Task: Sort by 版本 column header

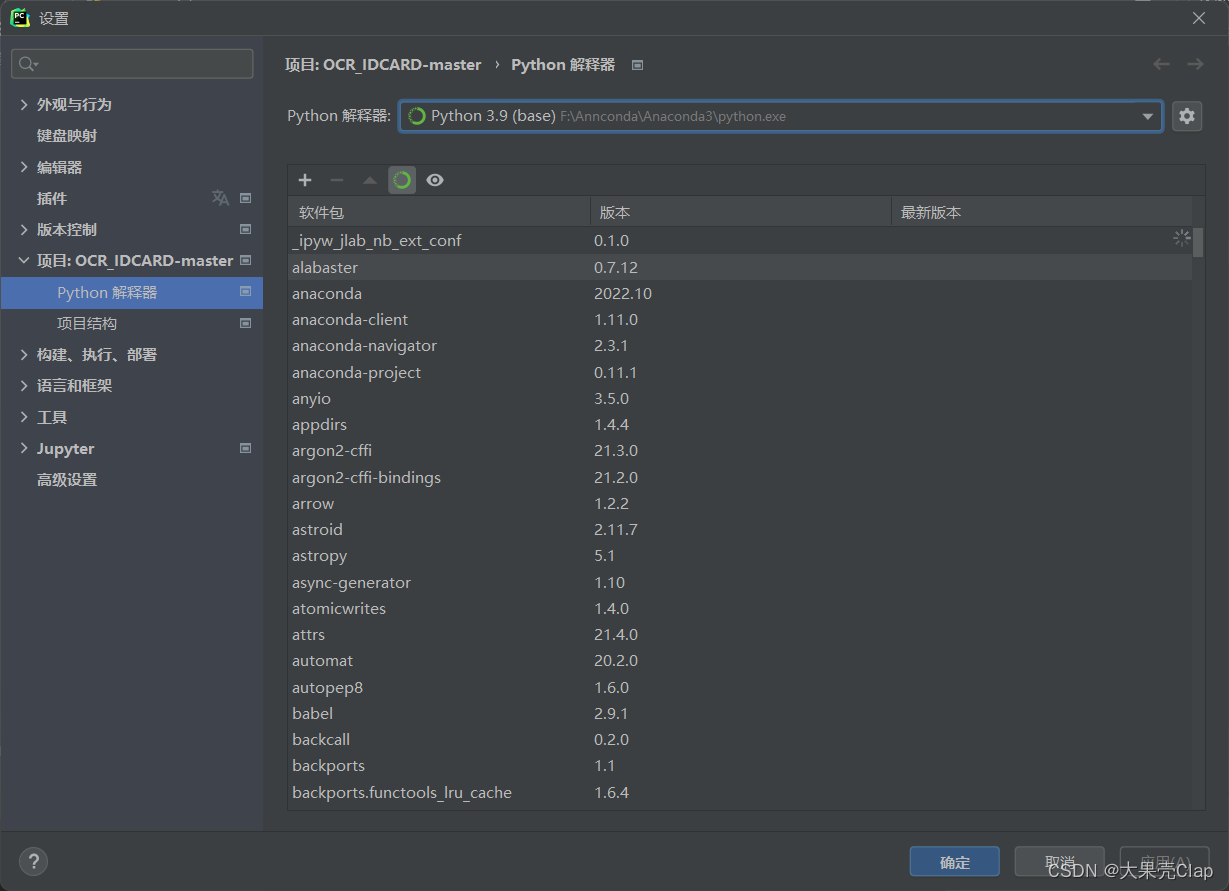Action: pyautogui.click(x=741, y=212)
